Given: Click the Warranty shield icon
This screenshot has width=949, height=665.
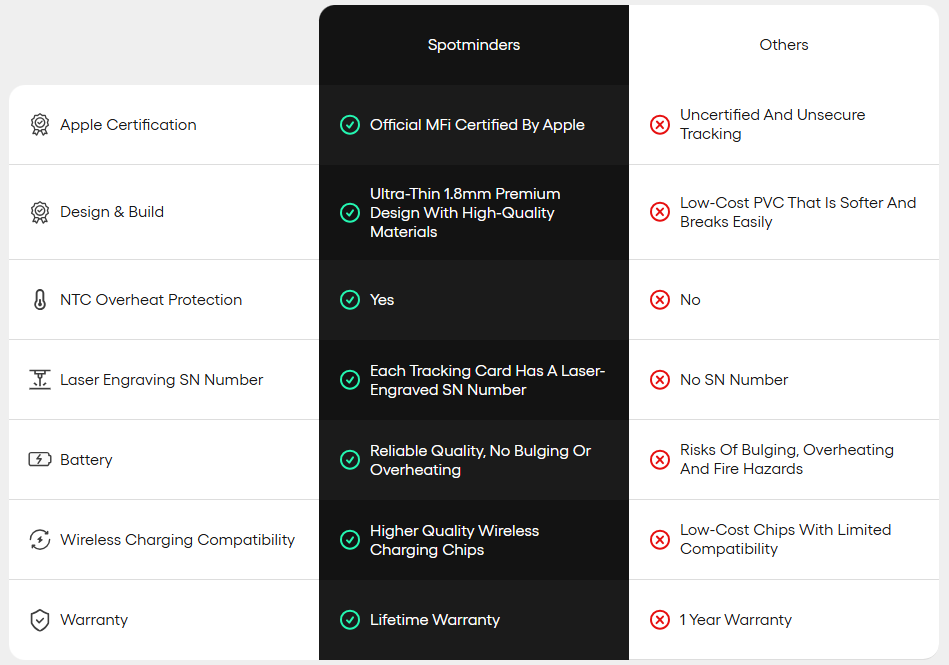Looking at the screenshot, I should point(40,620).
